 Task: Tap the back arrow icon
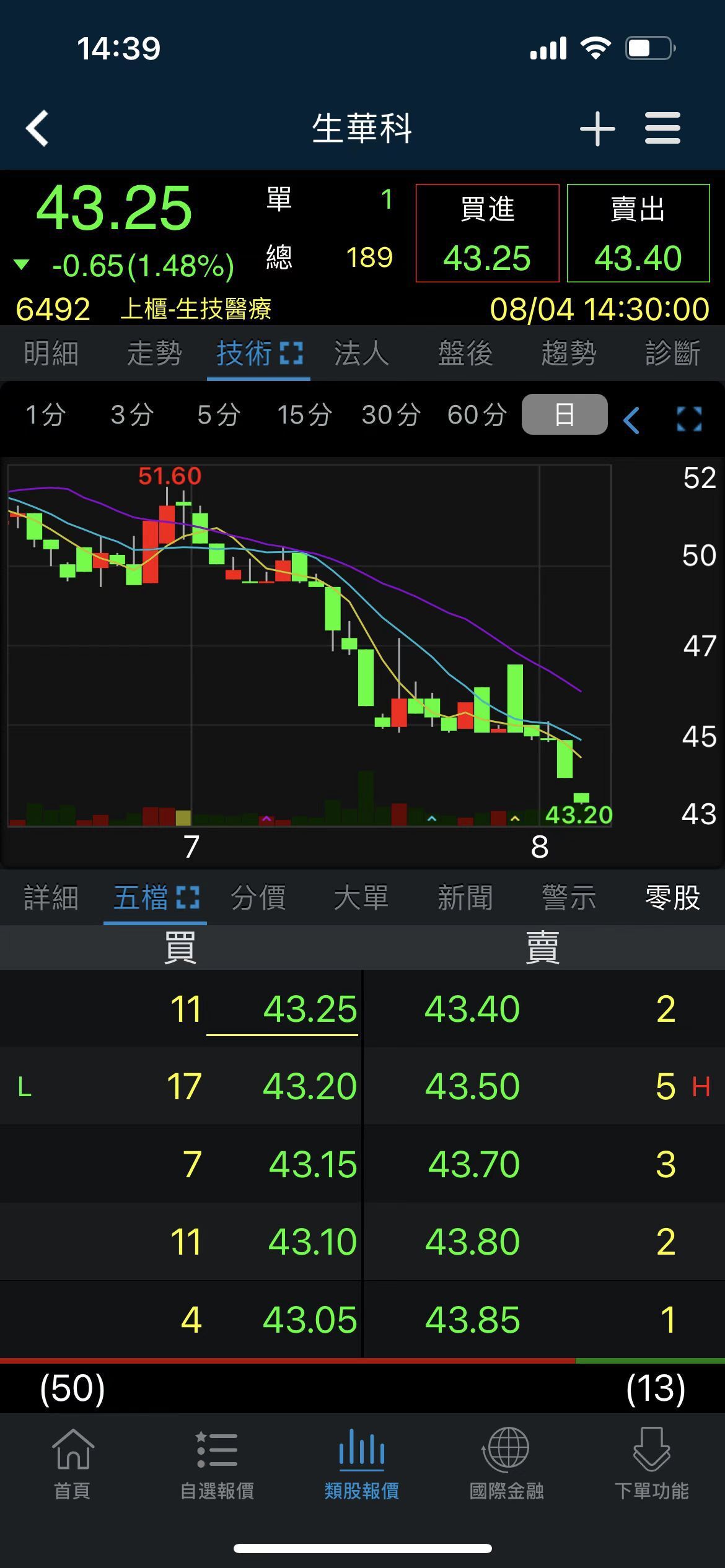pos(37,129)
